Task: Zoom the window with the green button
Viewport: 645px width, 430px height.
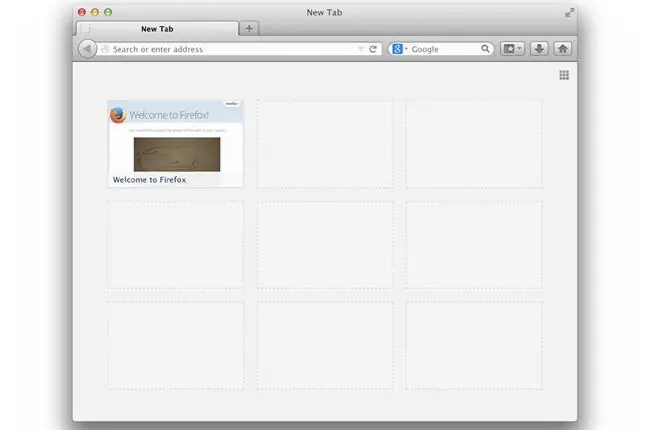Action: coord(108,12)
